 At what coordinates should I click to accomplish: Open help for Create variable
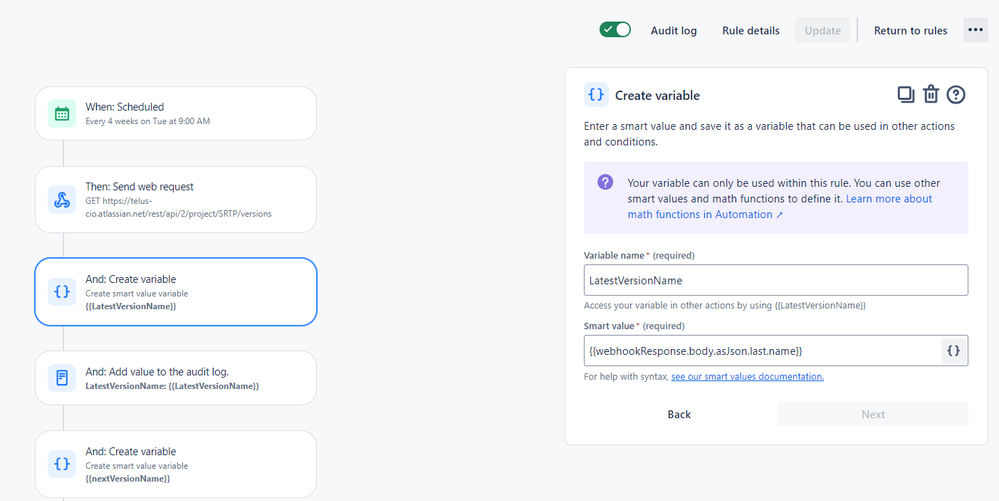956,95
